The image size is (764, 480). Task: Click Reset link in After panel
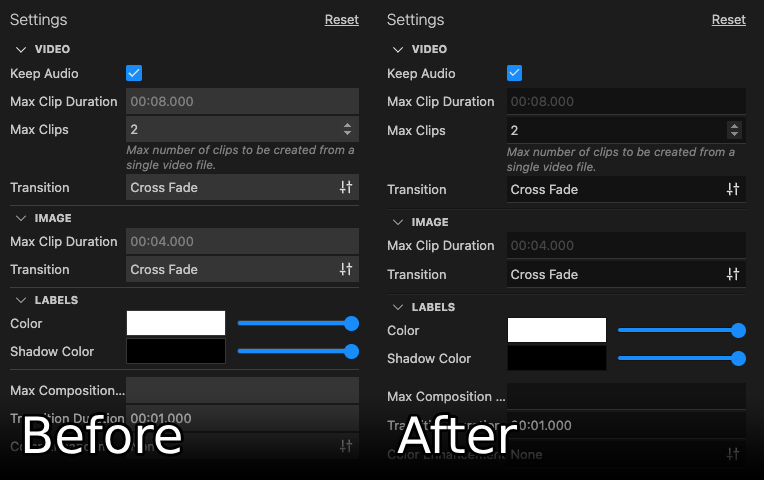[728, 19]
